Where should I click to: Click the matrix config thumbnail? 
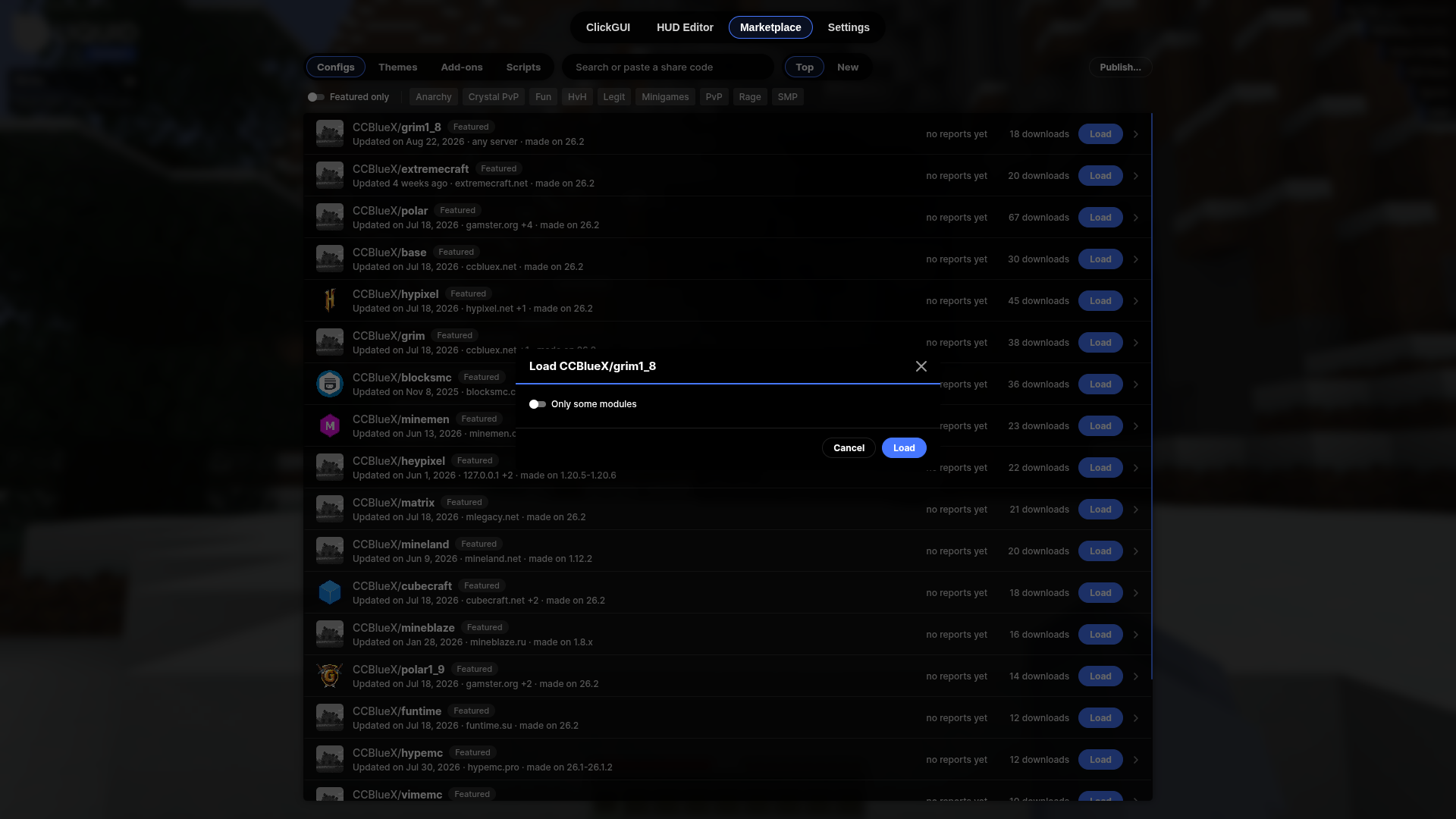point(330,509)
